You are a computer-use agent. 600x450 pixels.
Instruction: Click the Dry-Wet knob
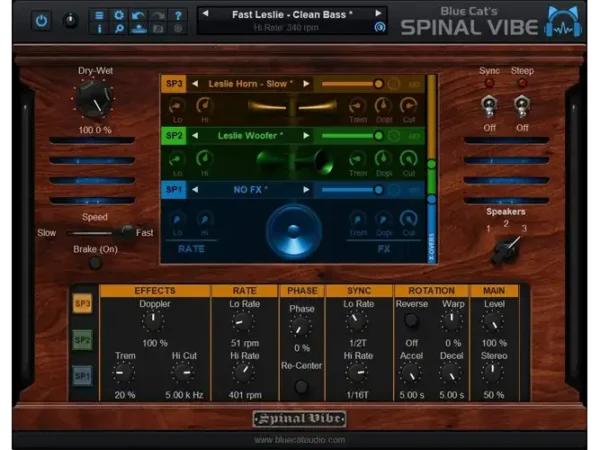coord(95,99)
